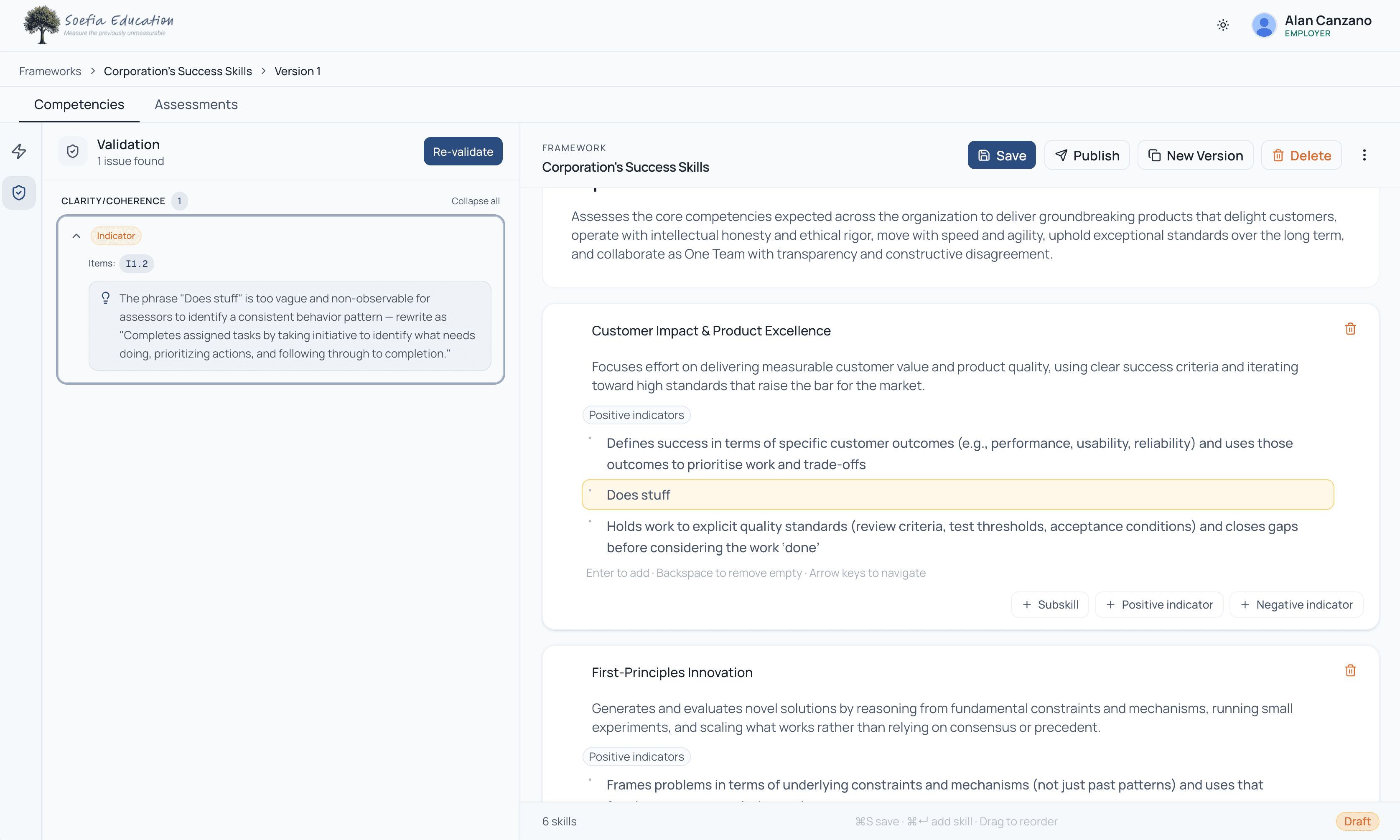Click the orange Indicator badge
This screenshot has height=840, width=1400.
point(115,236)
